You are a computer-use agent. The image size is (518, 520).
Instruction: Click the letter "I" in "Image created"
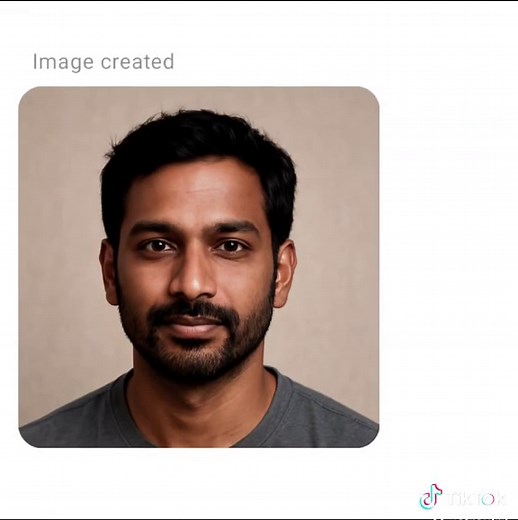coord(34,62)
